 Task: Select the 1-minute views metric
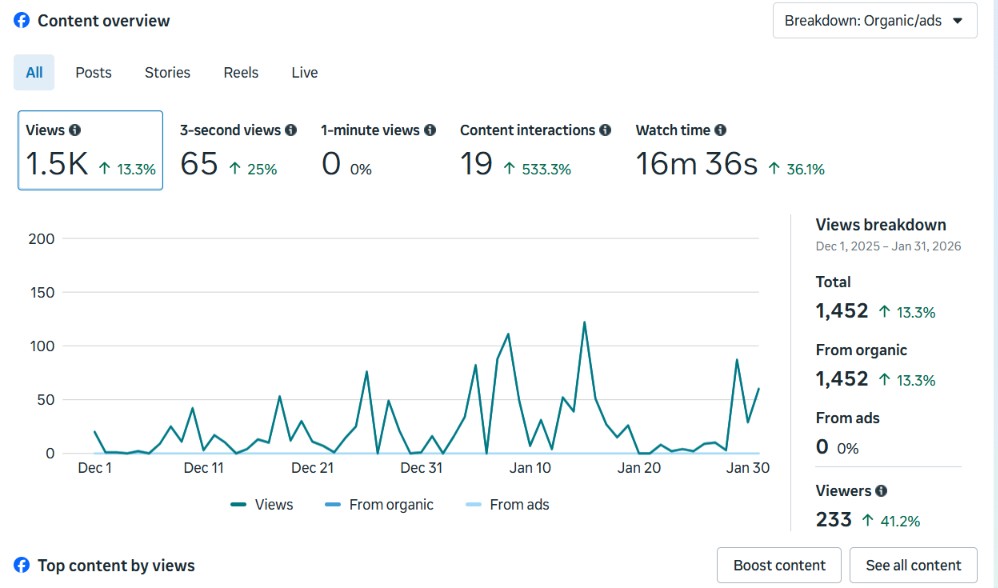click(378, 150)
